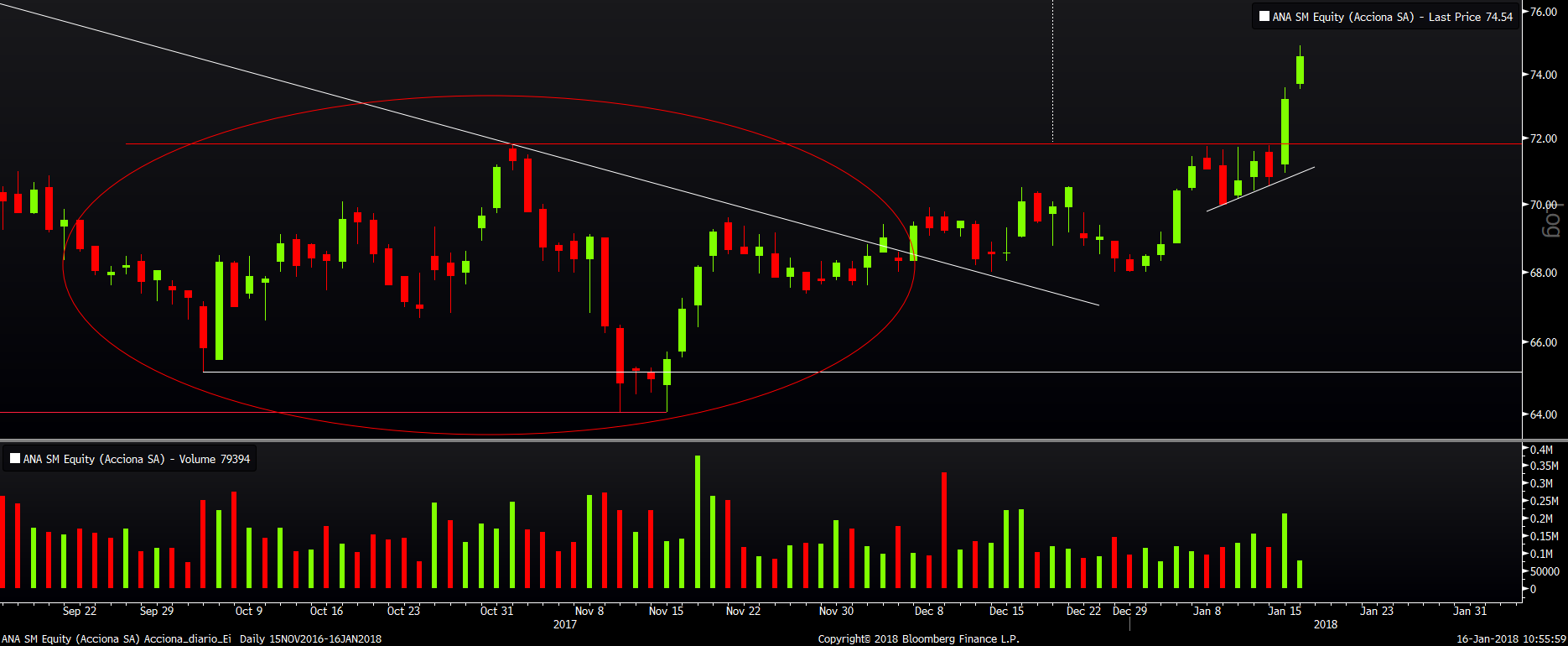Viewport: 1568px width, 646px height.
Task: Click the 72.00 price axis label
Action: 1544,138
